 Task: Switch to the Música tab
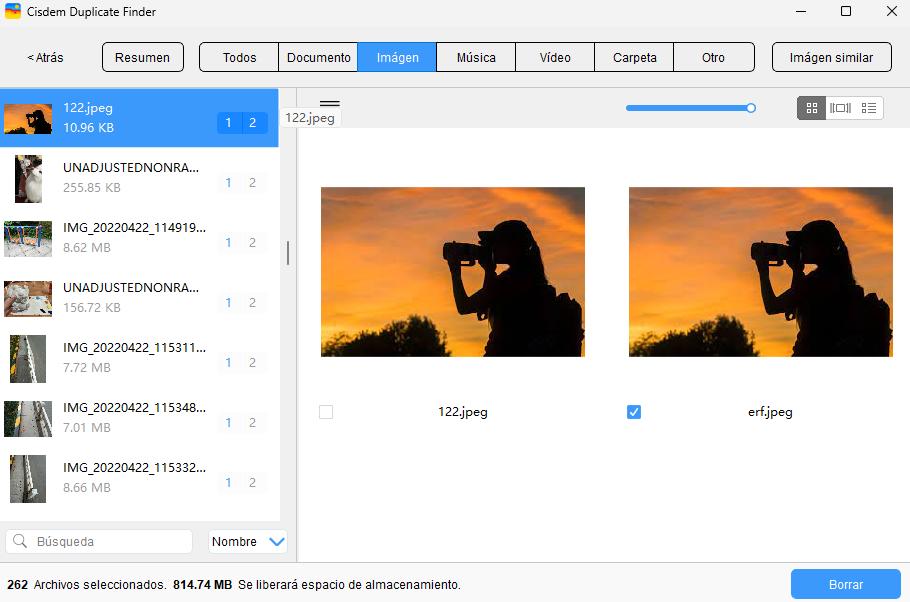476,57
